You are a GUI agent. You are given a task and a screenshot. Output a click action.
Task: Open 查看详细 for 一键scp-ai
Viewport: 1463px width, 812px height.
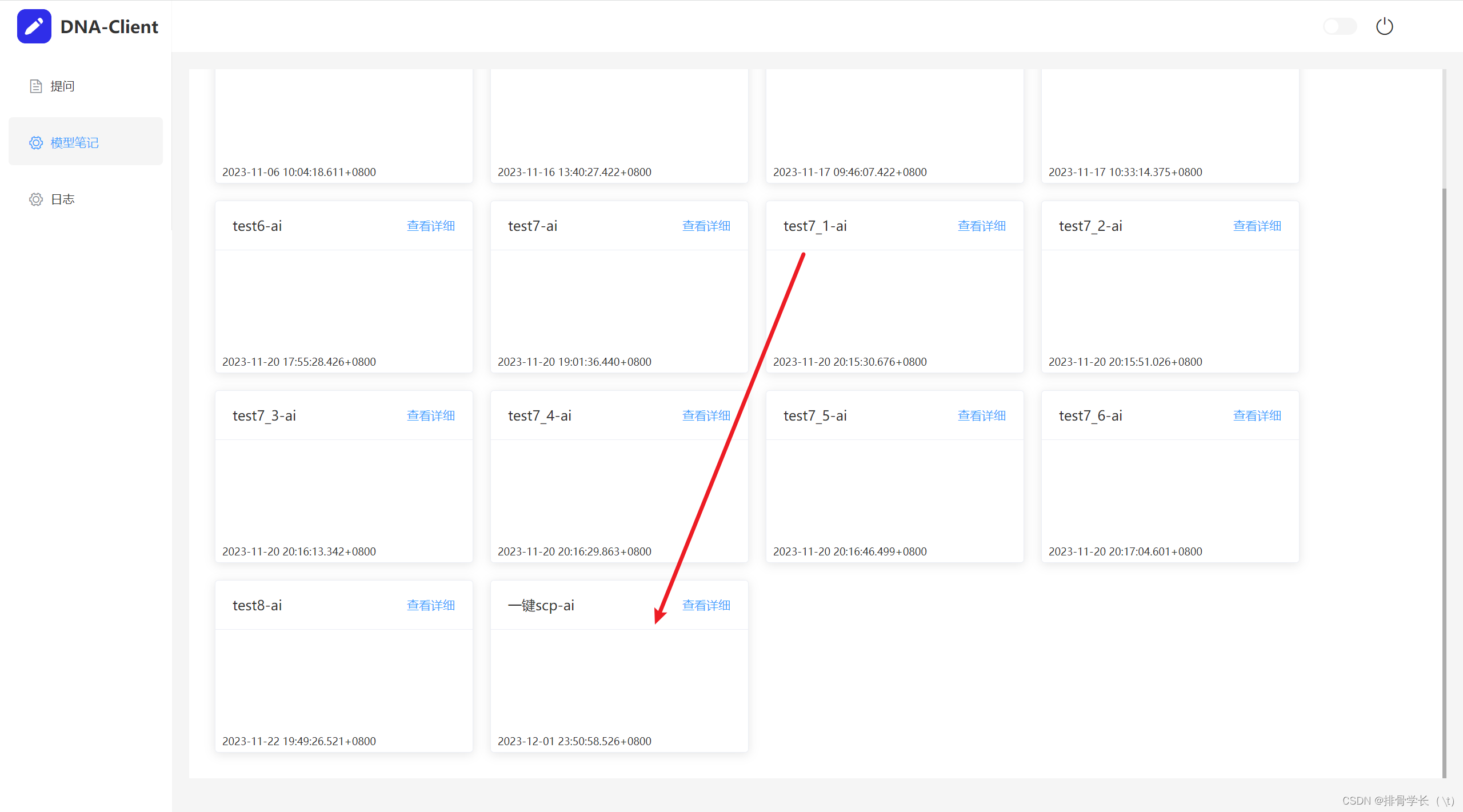(706, 606)
